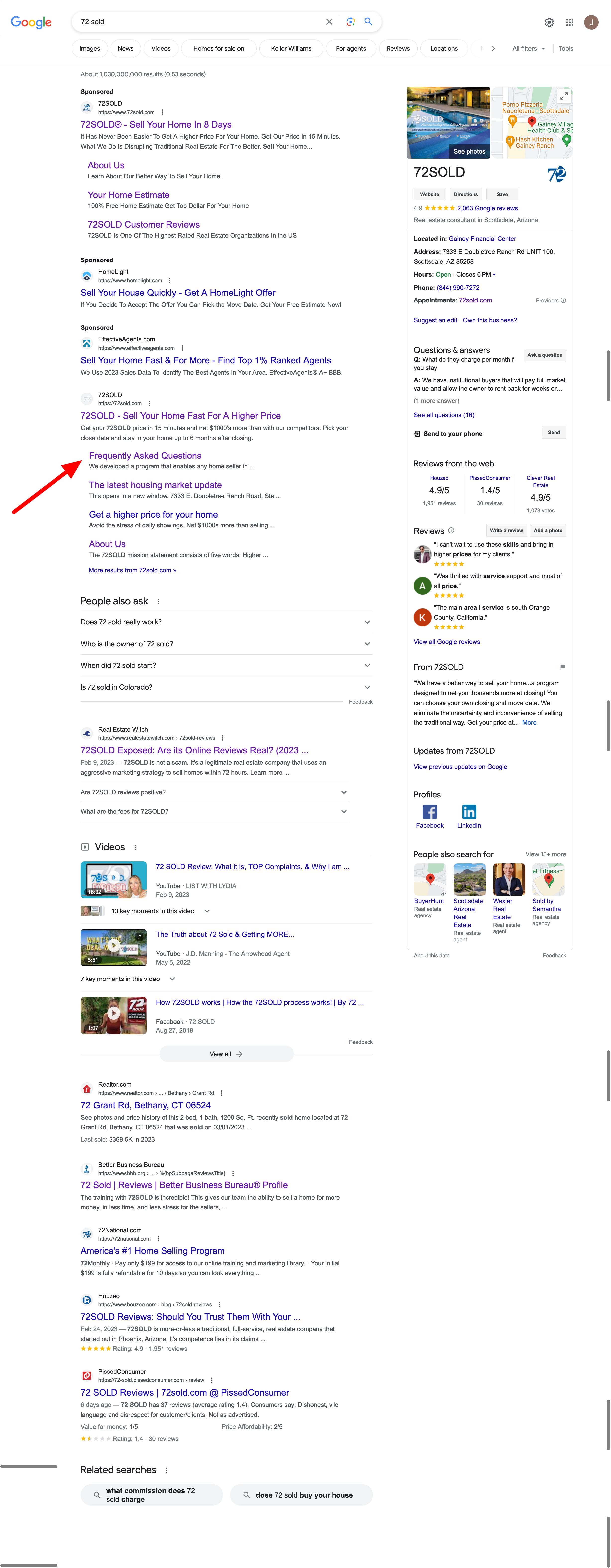Select the Reviews filter chip
This screenshot has width=611, height=1568.
398,49
